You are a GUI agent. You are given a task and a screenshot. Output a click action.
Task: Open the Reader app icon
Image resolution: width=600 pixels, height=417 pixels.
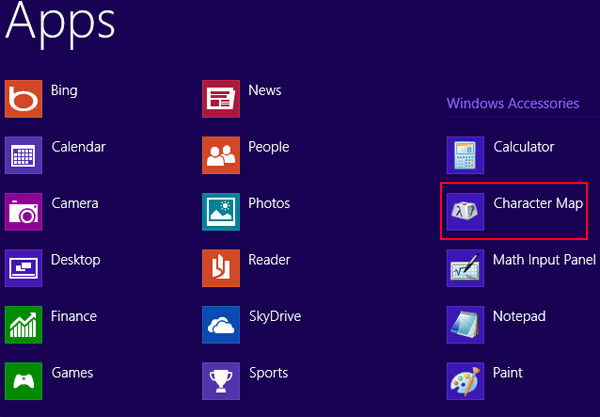[221, 268]
